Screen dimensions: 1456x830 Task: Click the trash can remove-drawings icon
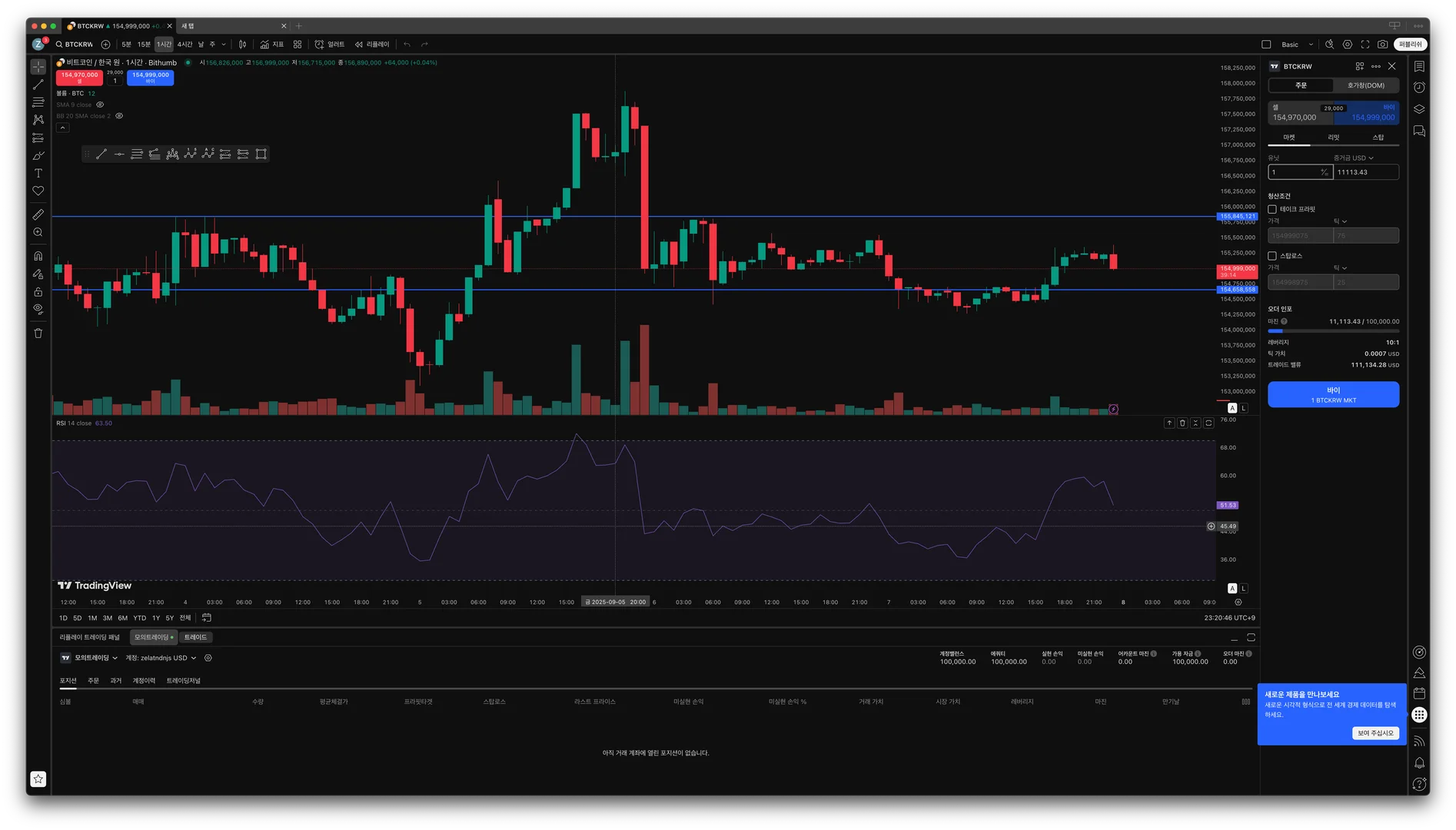(38, 334)
